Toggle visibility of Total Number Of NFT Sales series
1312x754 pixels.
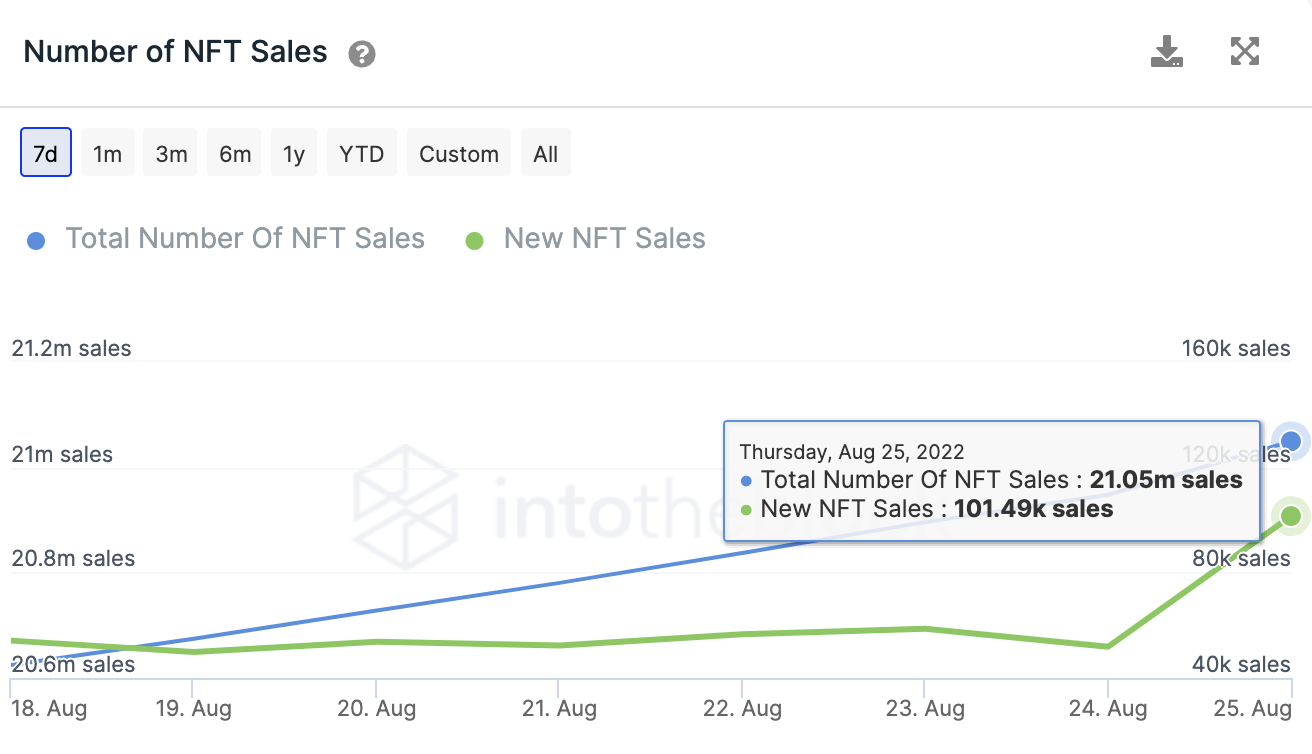pos(245,239)
